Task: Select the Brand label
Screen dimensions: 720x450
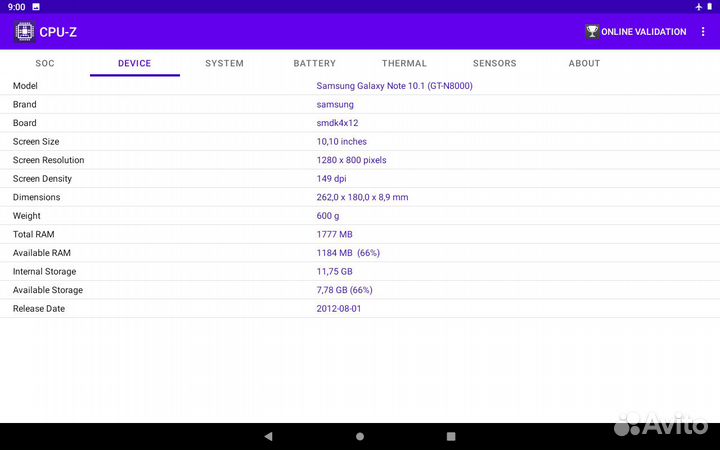Action: click(x=25, y=104)
